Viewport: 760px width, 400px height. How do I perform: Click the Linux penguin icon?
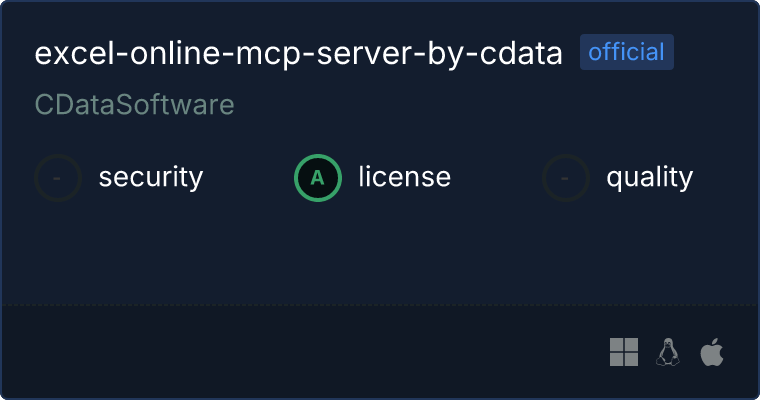[668, 352]
